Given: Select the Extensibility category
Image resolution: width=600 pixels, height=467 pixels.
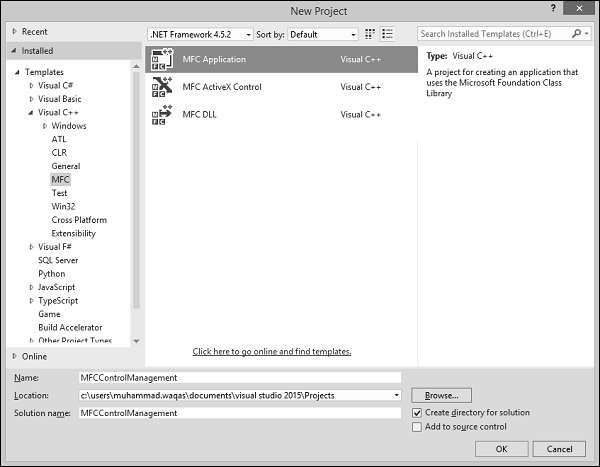Looking at the screenshot, I should pyautogui.click(x=73, y=234).
